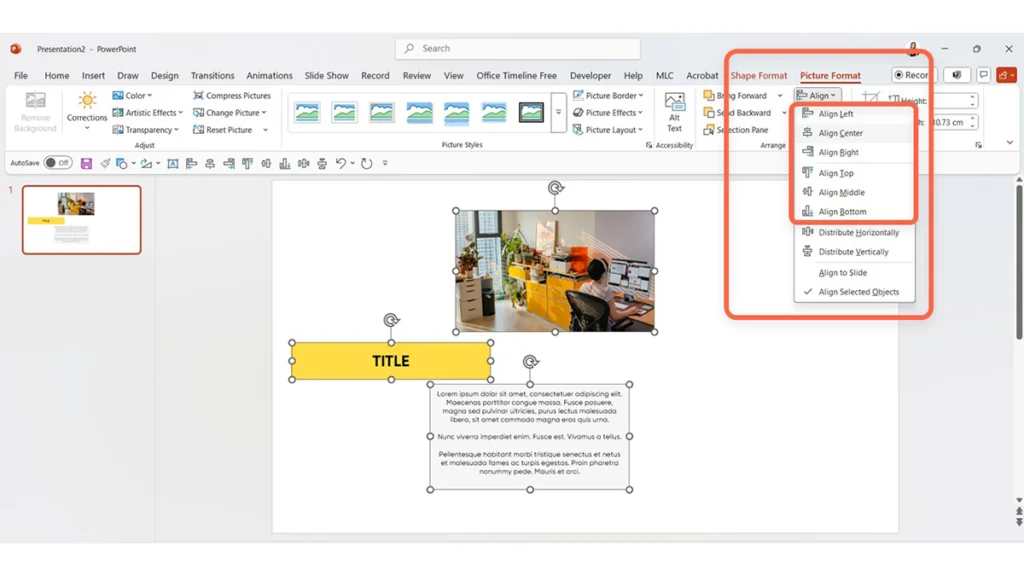Screen dimensions: 1024x576
Task: Click the Shapes icon in Quick Access Toolbar
Action: pyautogui.click(x=121, y=163)
